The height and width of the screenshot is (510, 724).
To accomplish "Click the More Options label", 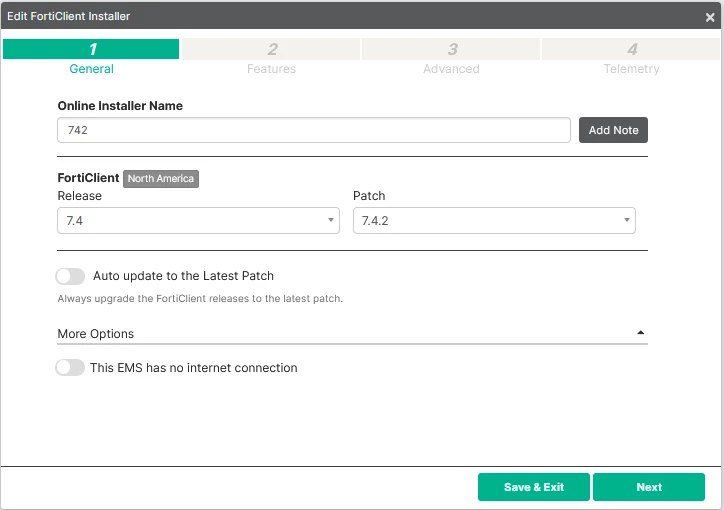I will tap(96, 334).
